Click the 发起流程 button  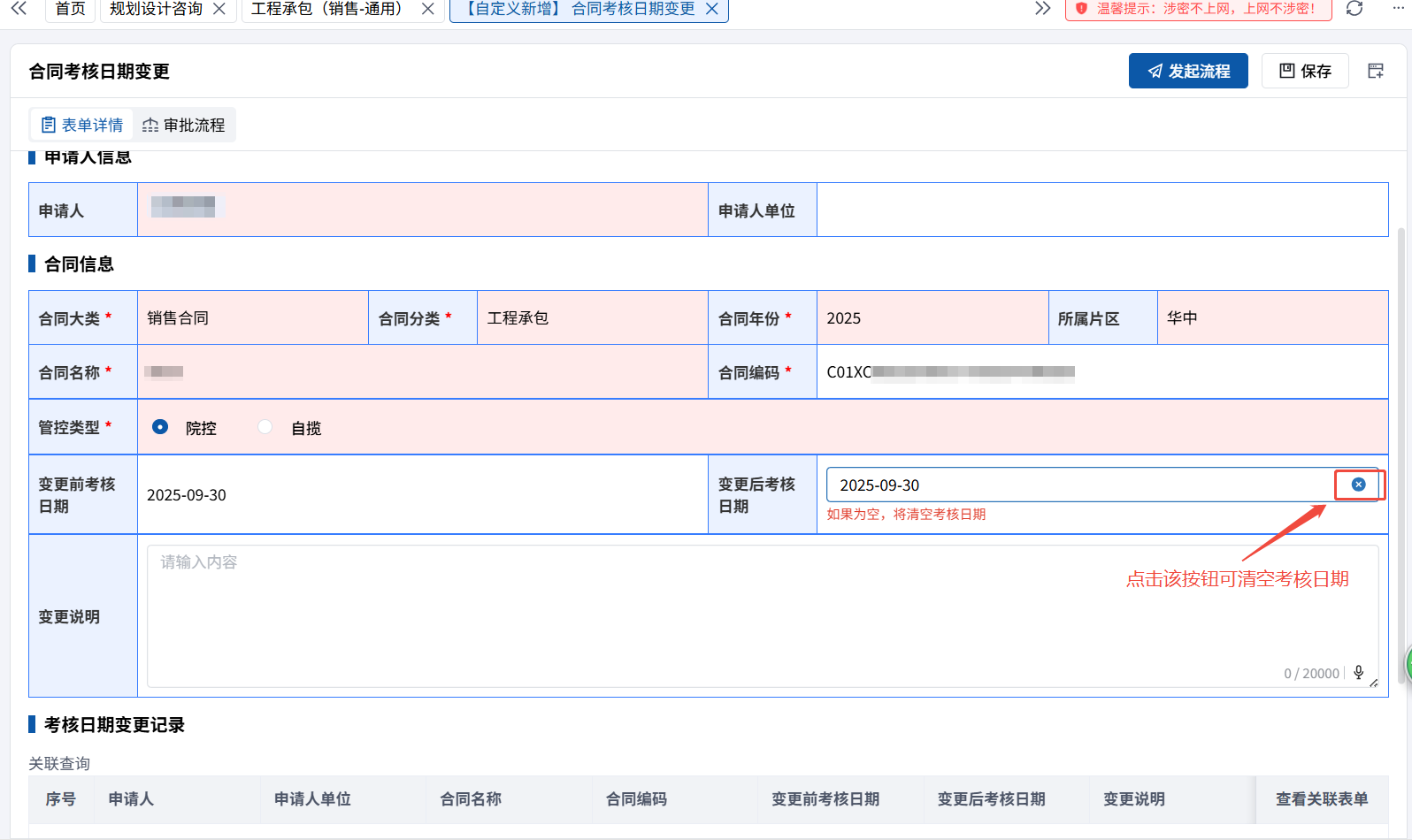pos(1187,71)
